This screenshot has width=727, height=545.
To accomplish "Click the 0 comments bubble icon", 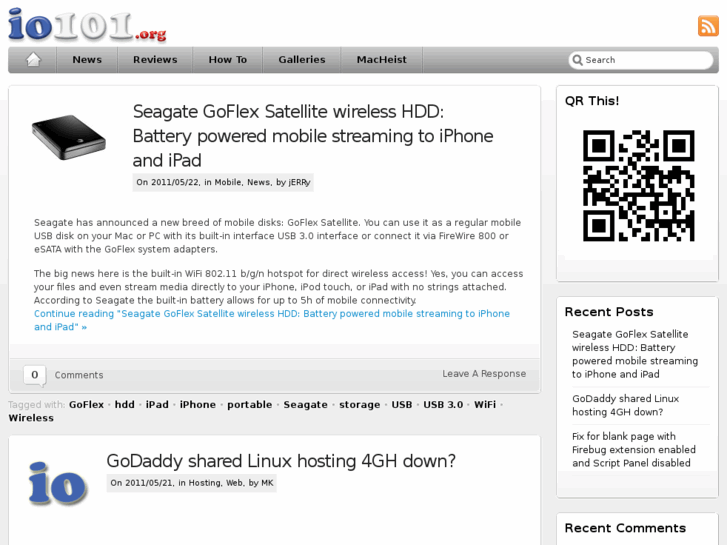I will 35,375.
